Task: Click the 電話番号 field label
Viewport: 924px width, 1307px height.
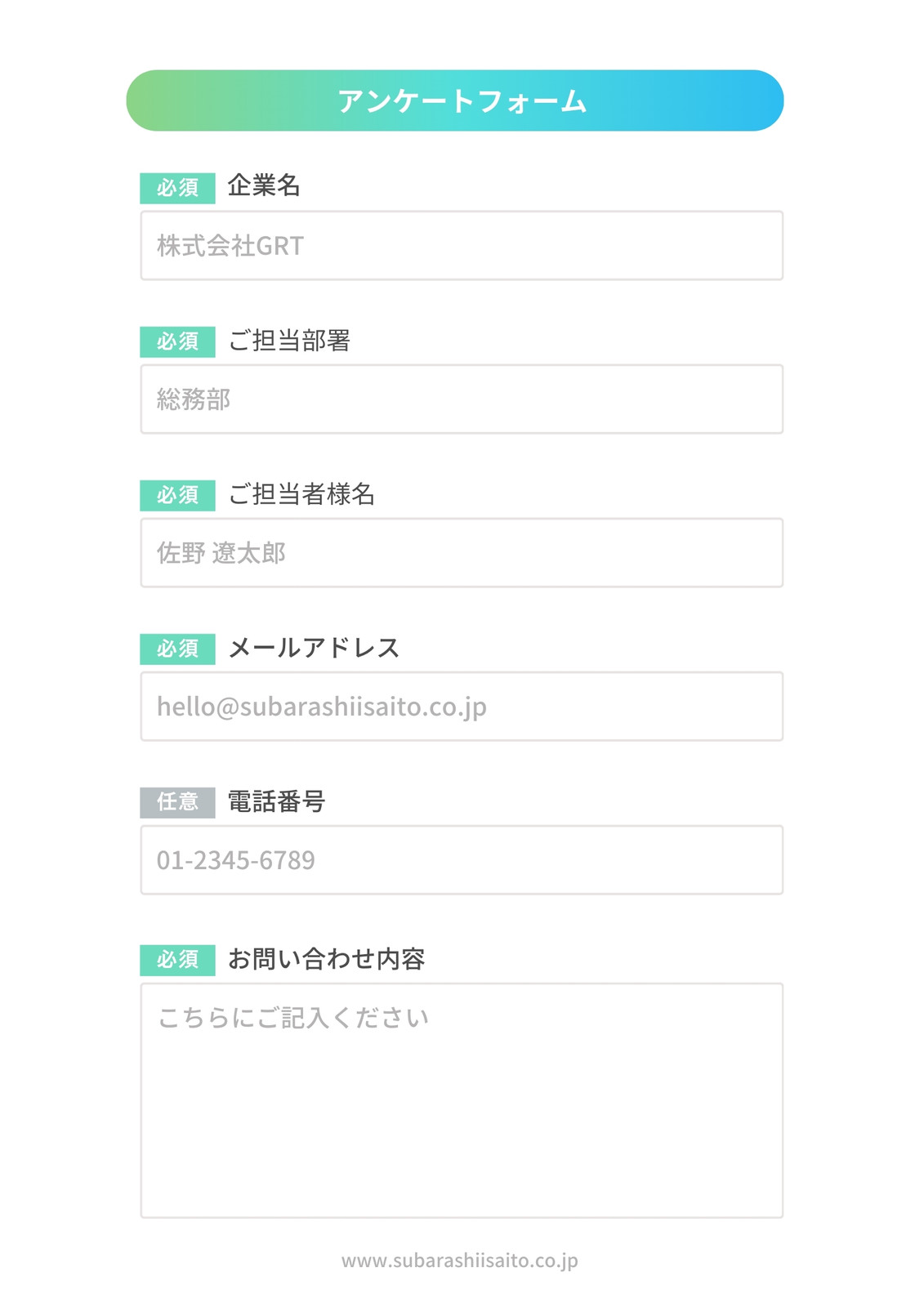Action: tap(276, 801)
